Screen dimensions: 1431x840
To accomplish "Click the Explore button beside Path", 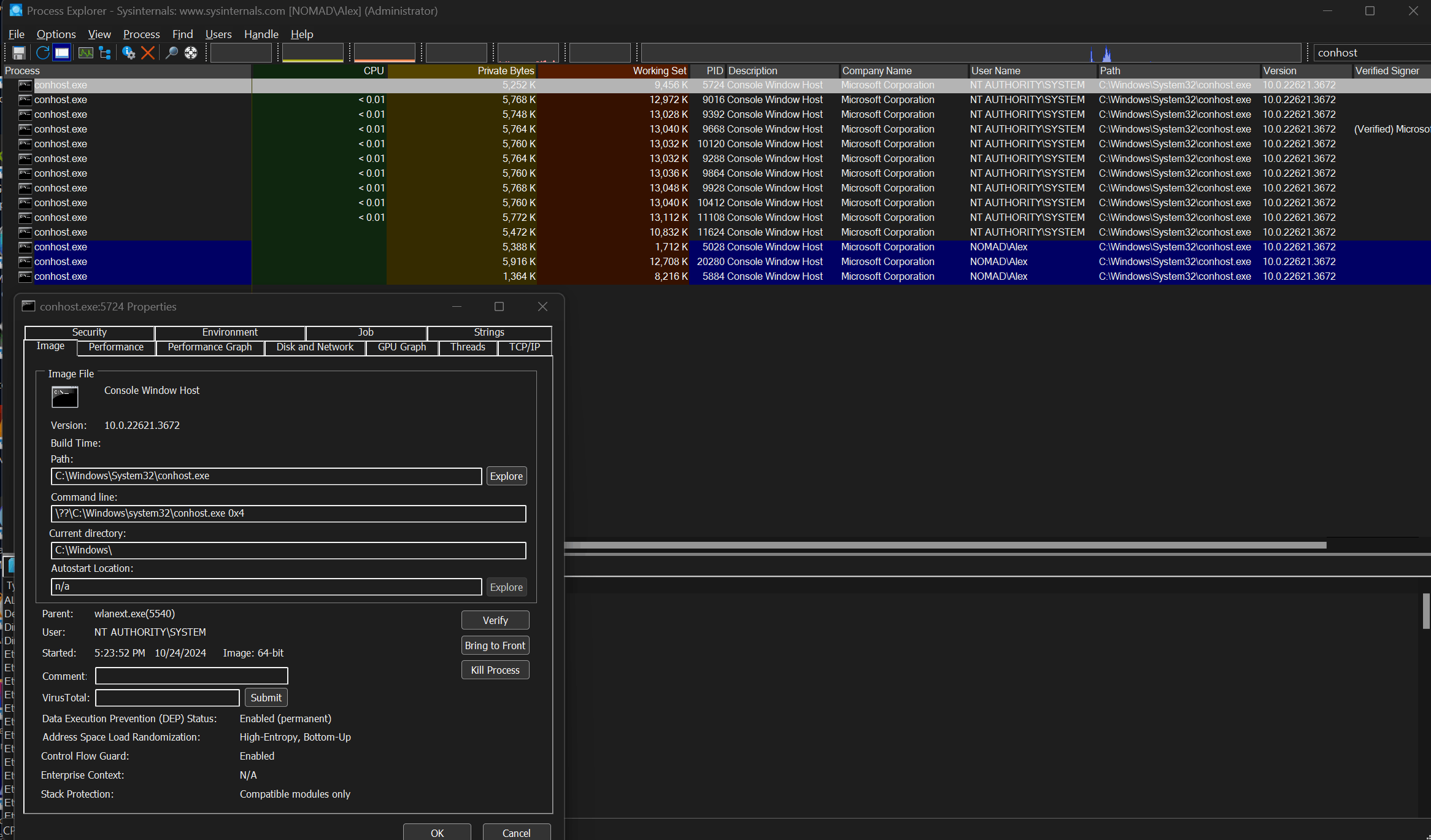I will coord(506,476).
